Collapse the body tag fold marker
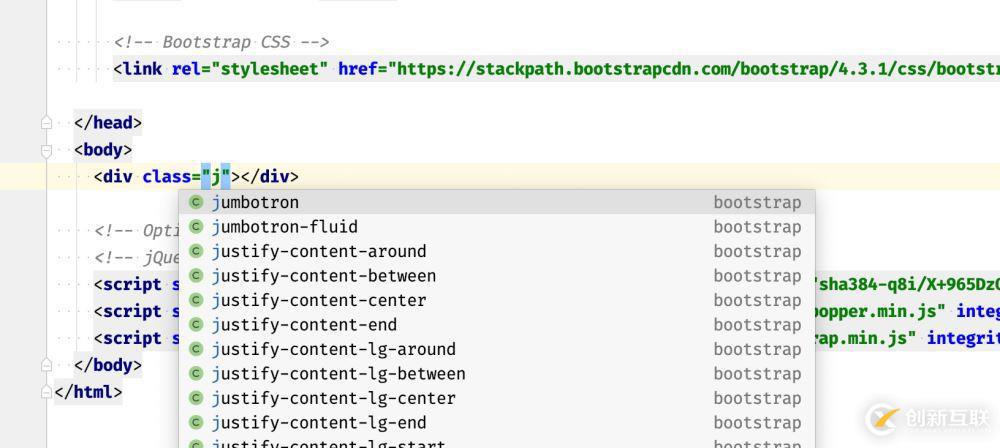 click(x=46, y=151)
